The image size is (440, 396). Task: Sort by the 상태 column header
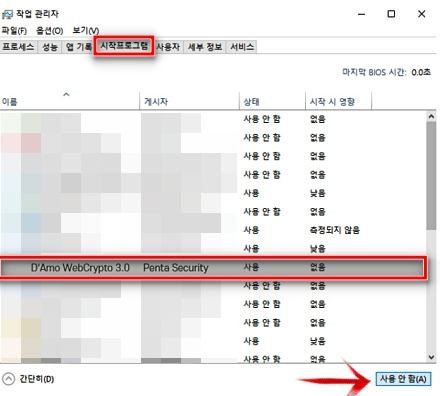pos(272,101)
